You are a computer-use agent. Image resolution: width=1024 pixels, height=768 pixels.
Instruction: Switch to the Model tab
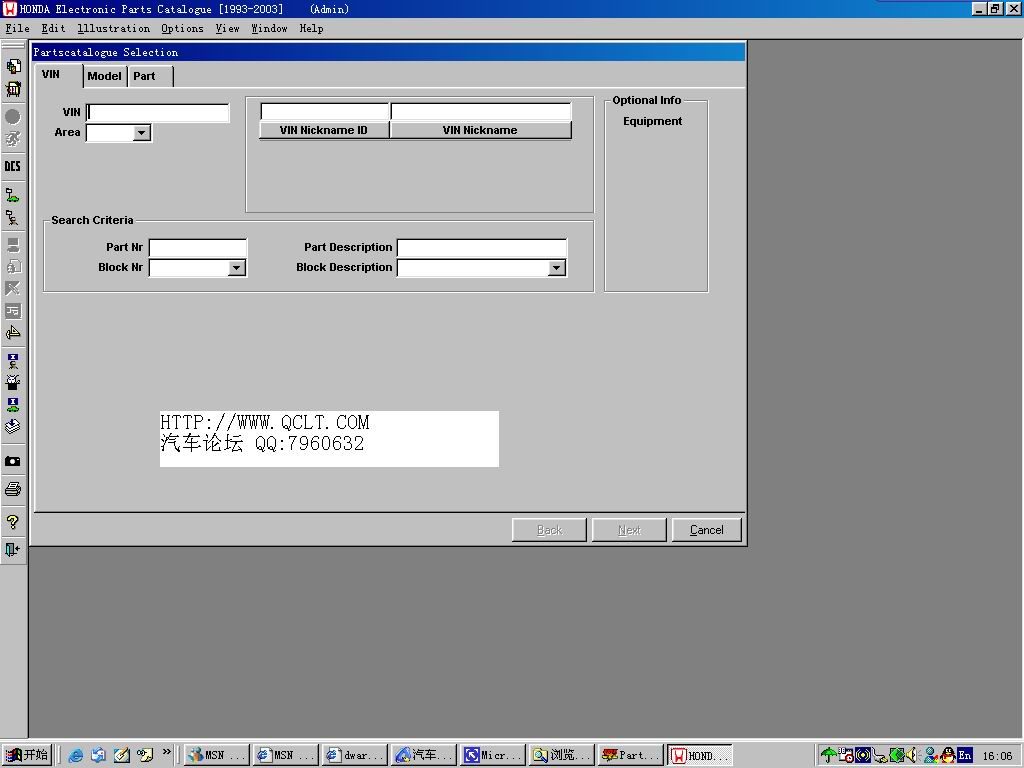(104, 76)
